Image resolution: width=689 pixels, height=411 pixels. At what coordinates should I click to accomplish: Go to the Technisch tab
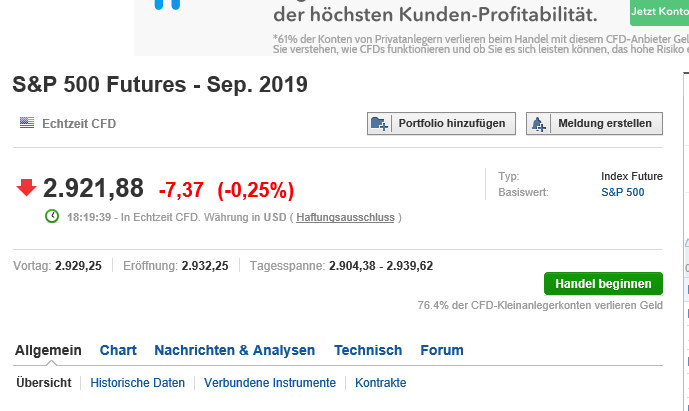tap(368, 350)
